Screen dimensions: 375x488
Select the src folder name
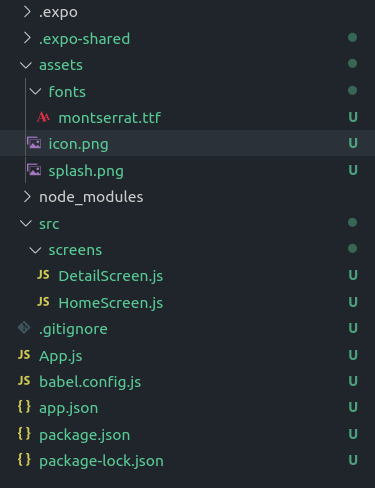(x=49, y=224)
